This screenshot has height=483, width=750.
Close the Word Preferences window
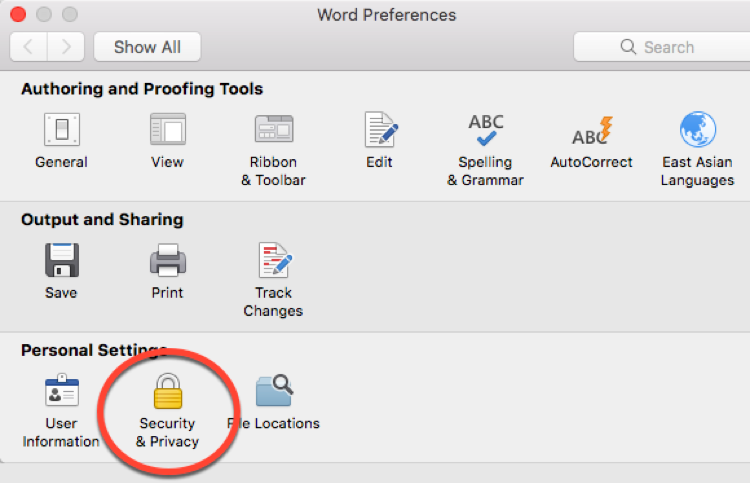(18, 14)
